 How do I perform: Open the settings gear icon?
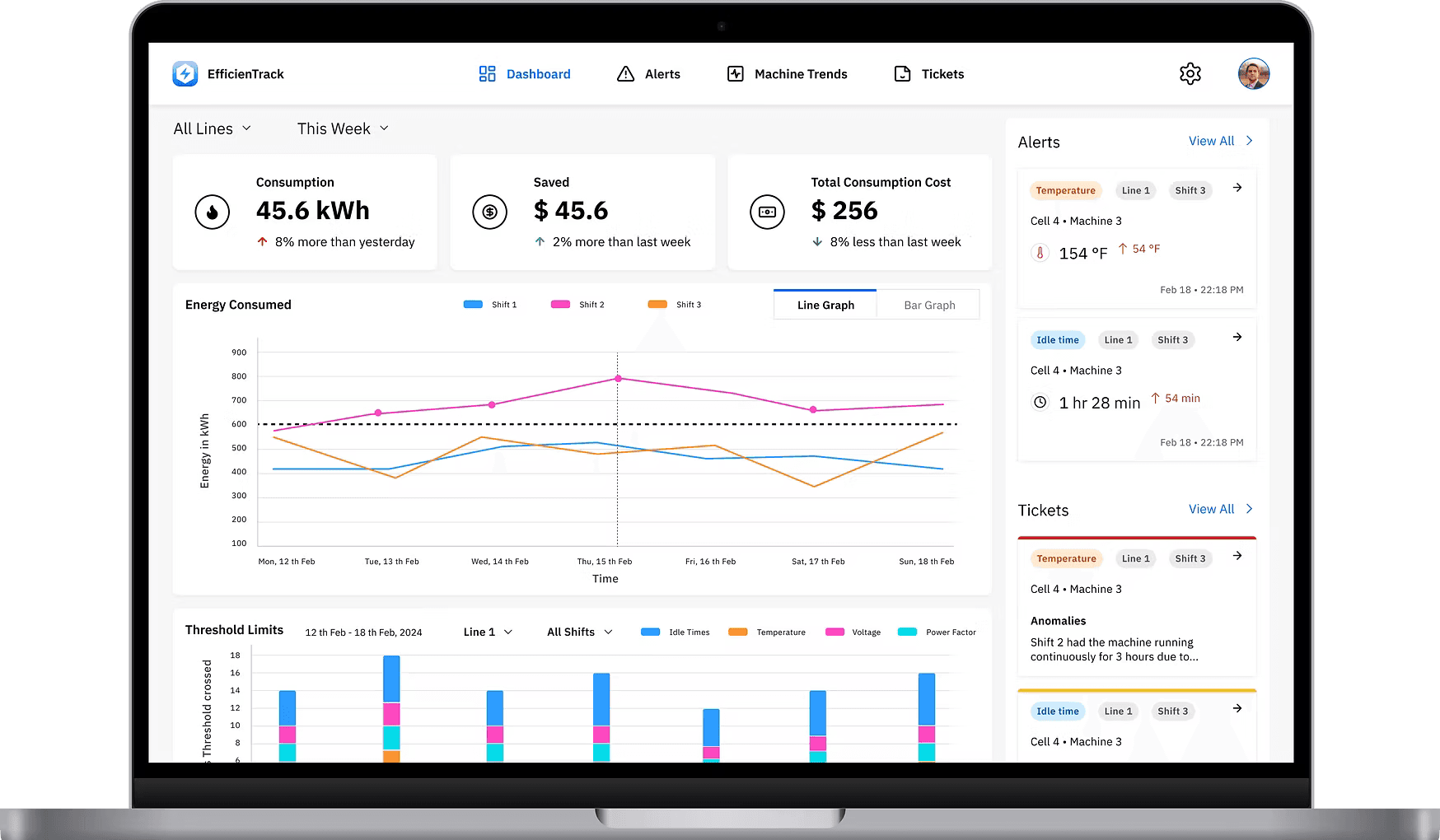point(1190,73)
